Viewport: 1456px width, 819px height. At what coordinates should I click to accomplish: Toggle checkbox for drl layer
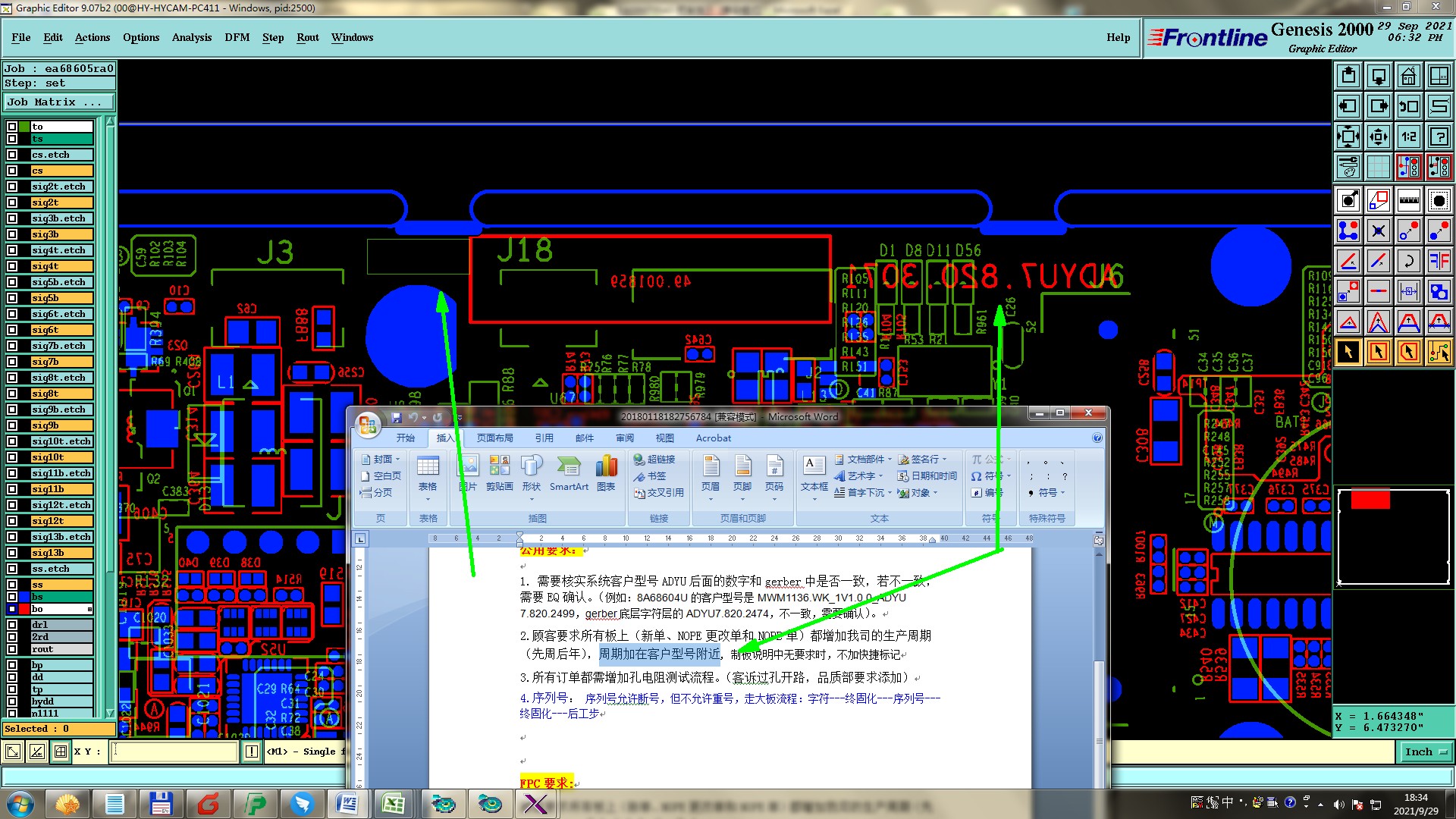pos(12,625)
